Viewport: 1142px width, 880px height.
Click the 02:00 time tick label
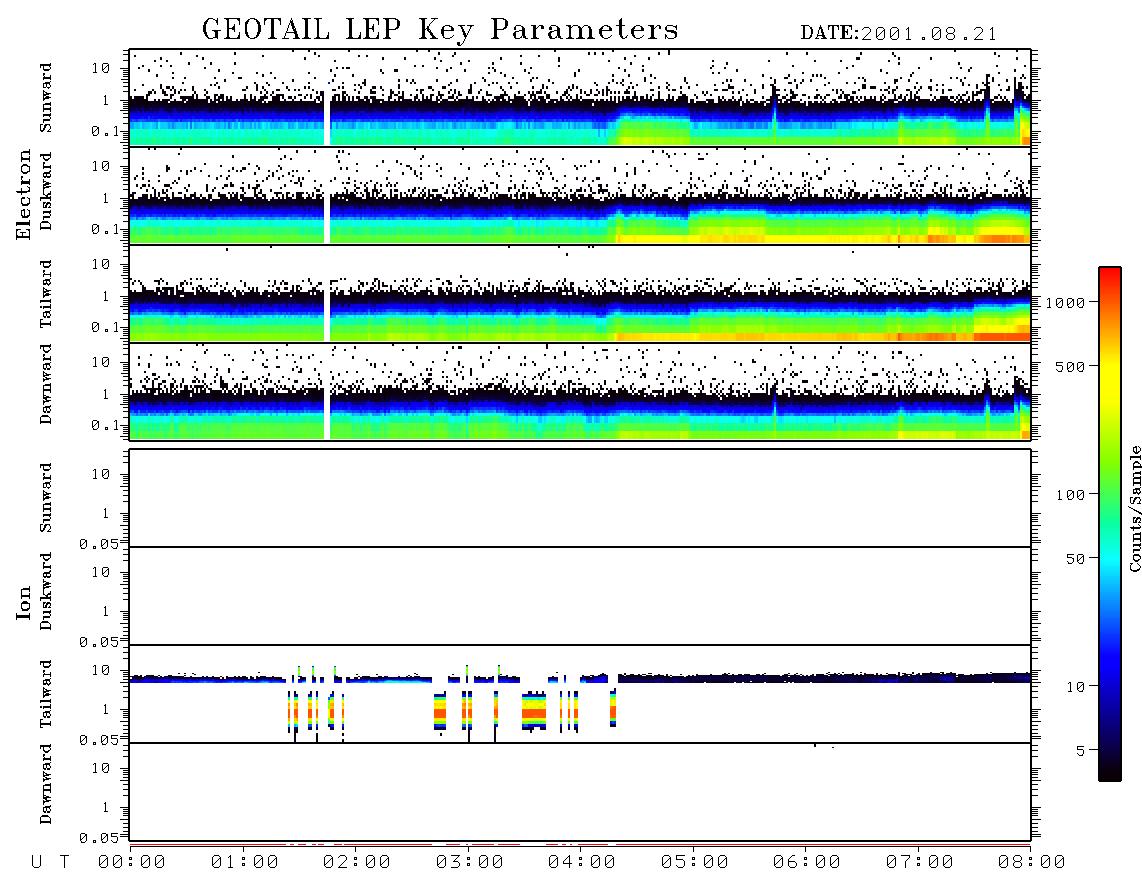point(356,863)
